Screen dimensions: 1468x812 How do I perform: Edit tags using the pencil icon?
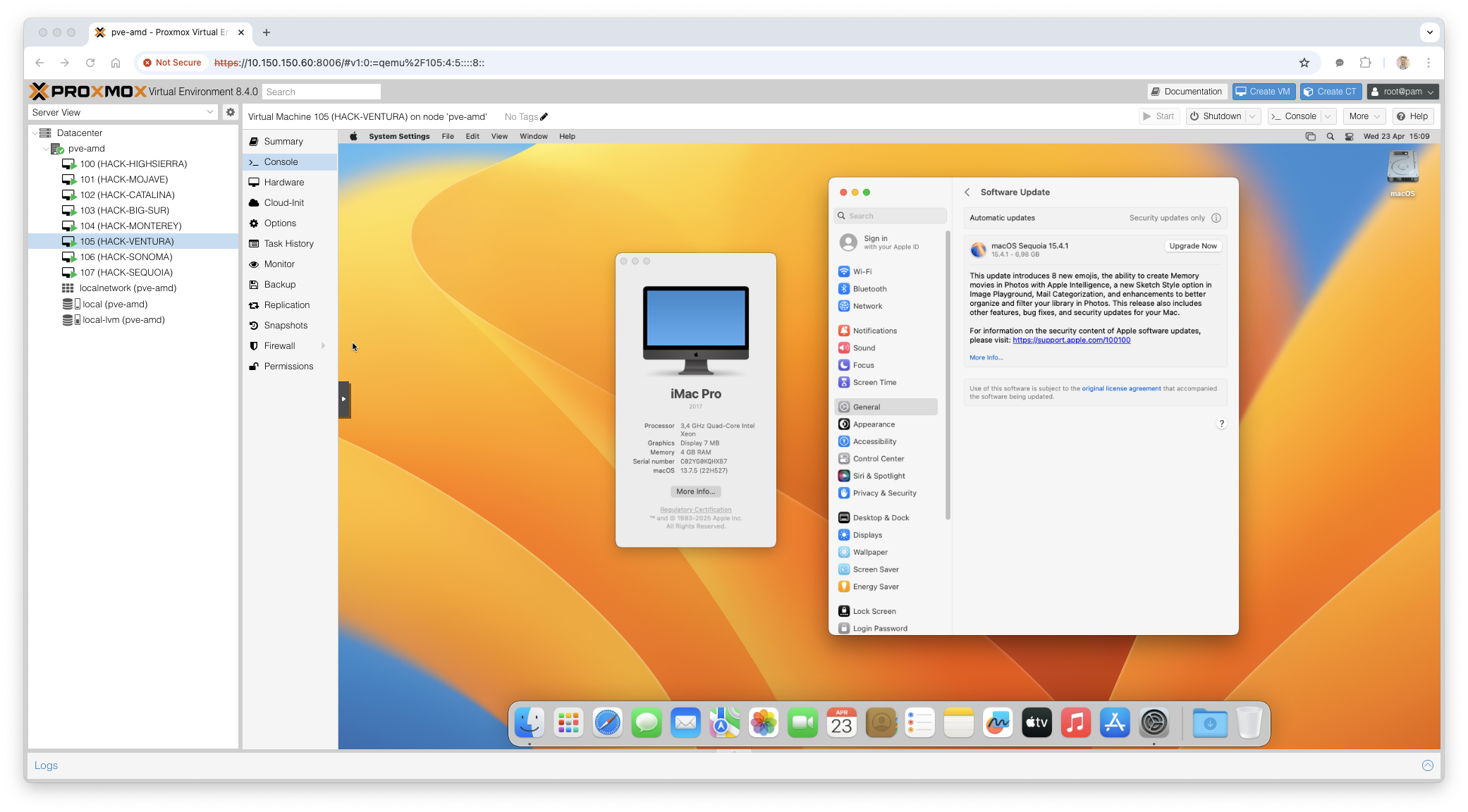[x=544, y=117]
